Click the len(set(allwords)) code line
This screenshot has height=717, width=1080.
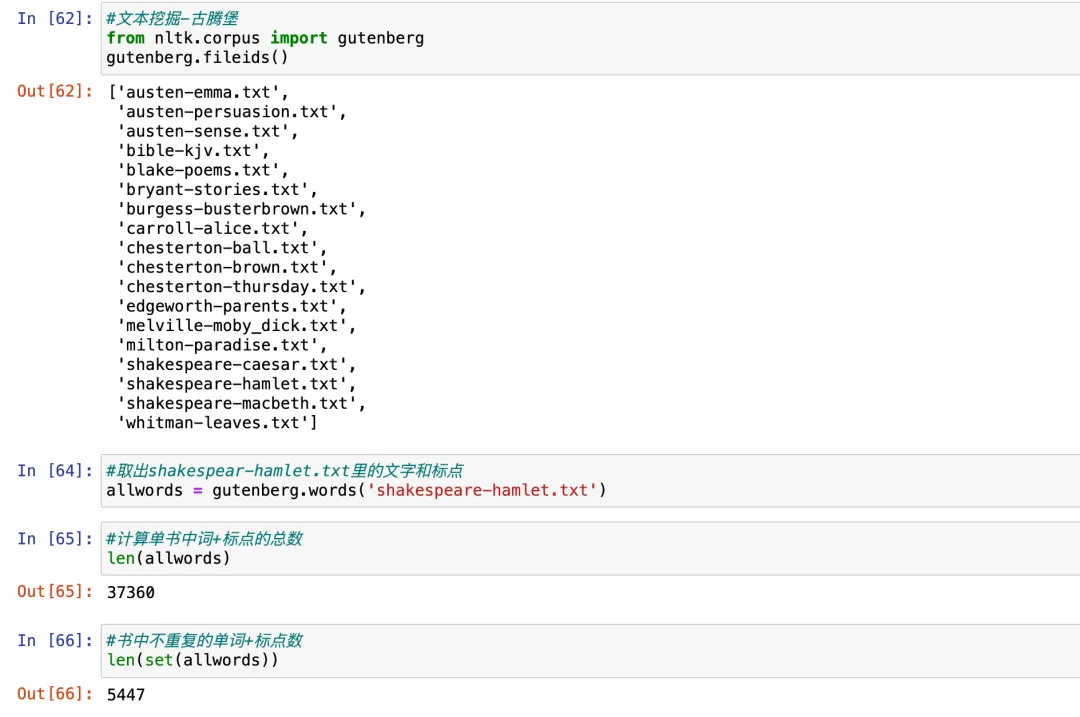coord(192,660)
